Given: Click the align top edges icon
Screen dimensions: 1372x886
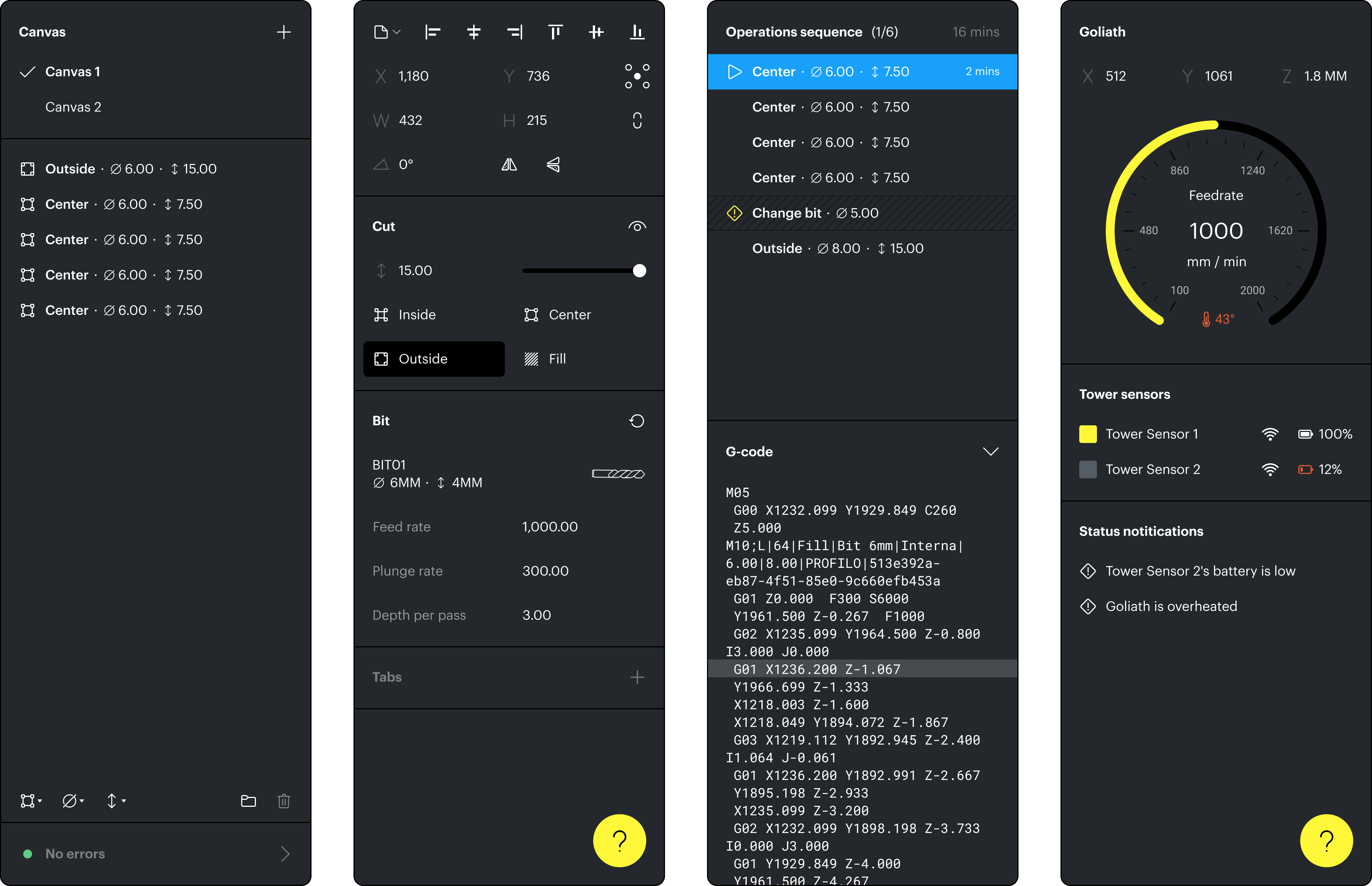Looking at the screenshot, I should 555,32.
